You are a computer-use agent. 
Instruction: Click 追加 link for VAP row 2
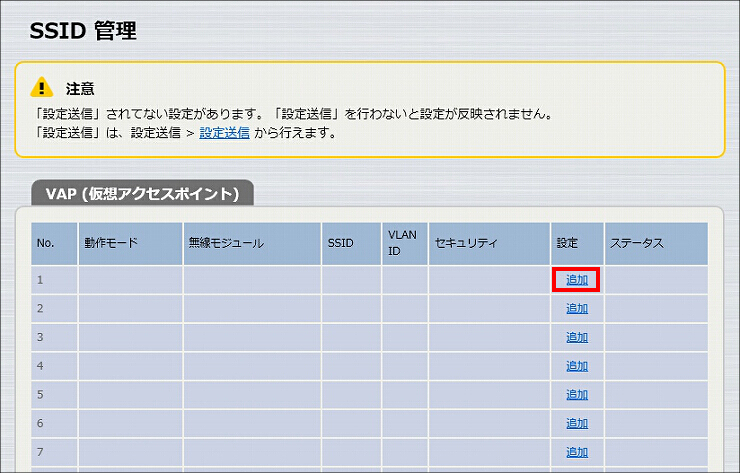pyautogui.click(x=577, y=309)
